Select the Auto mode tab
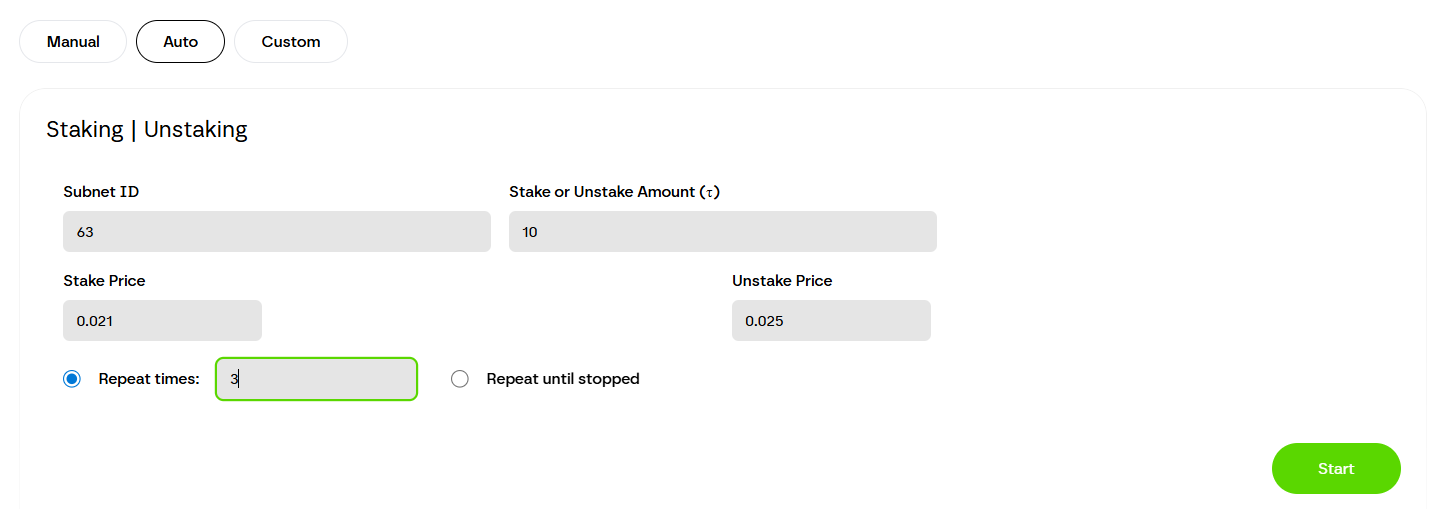Viewport: 1454px width, 509px height. click(180, 42)
